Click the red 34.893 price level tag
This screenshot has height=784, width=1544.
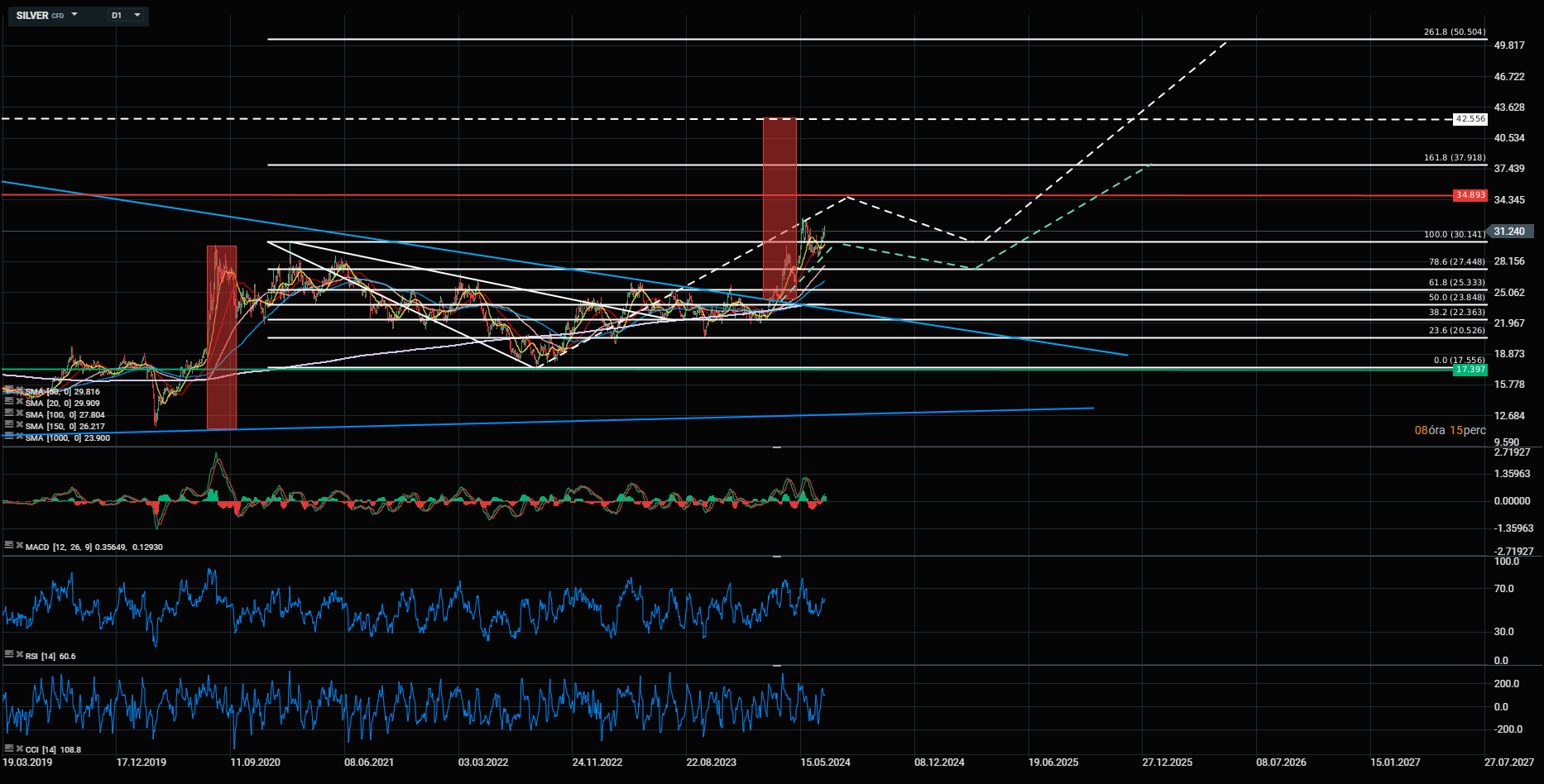pos(1470,195)
